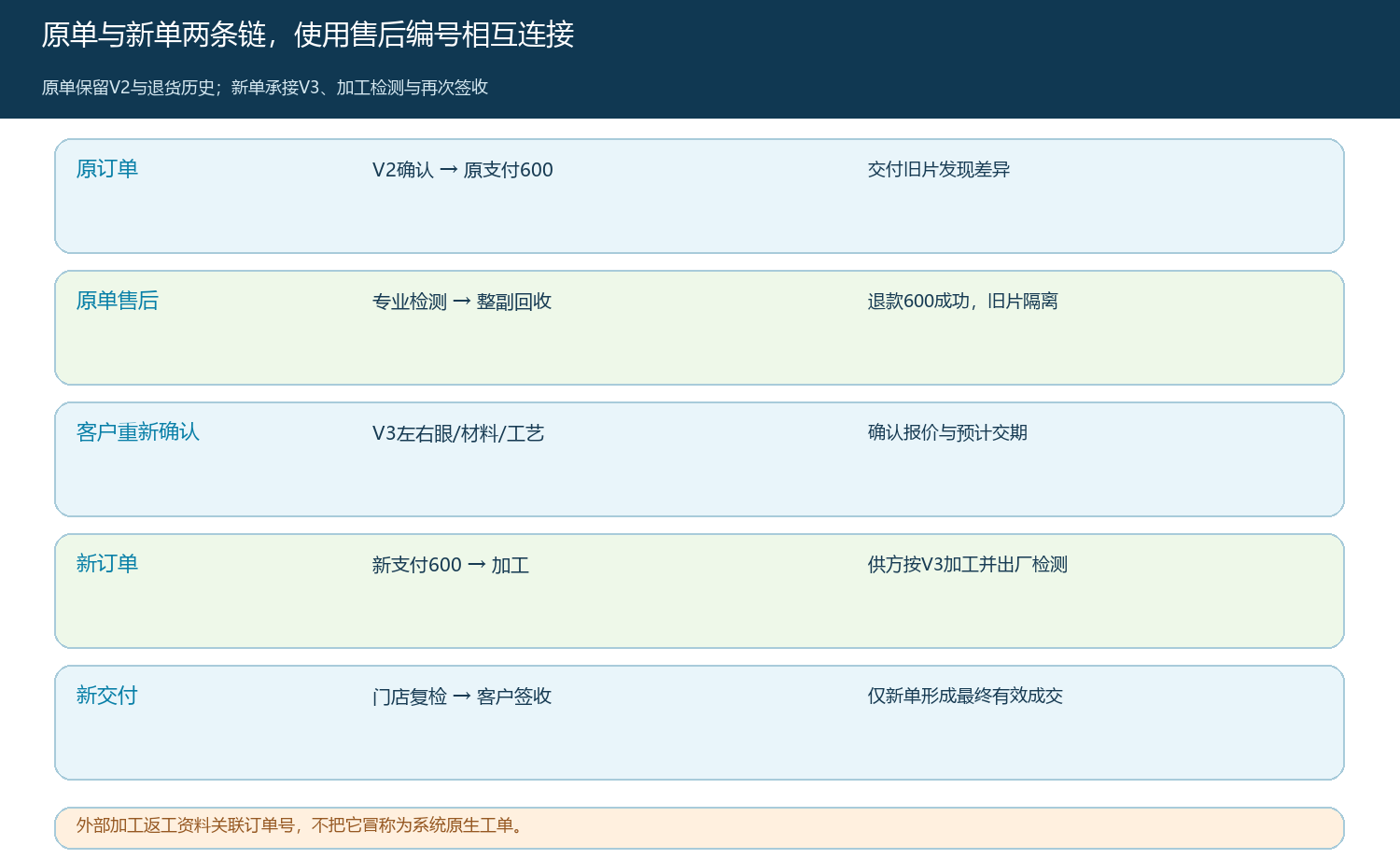1400x859 pixels.
Task: Click the text 退款600成功，旧片隔离
Action: click(963, 301)
